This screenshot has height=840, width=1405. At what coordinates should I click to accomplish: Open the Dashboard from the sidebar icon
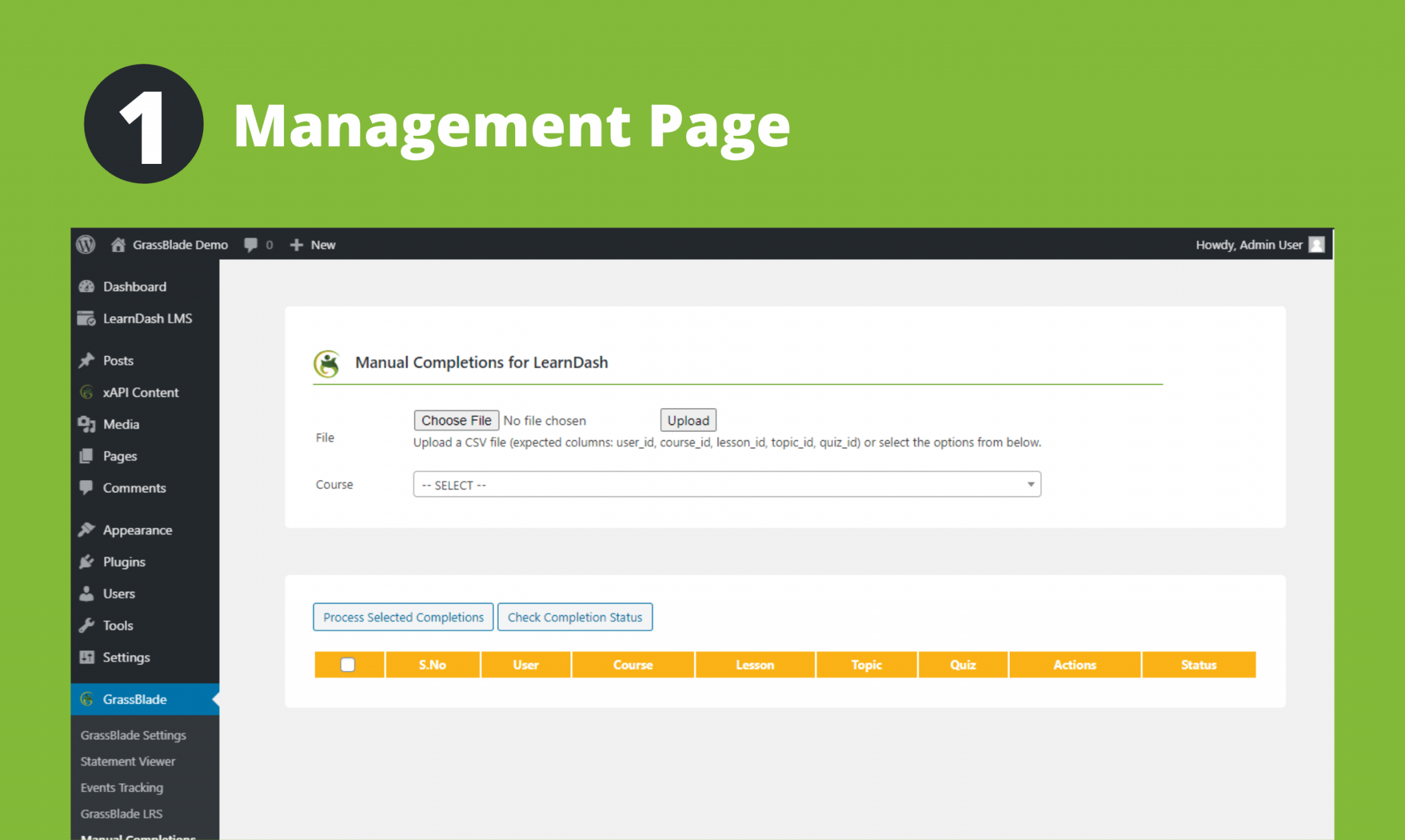[88, 286]
